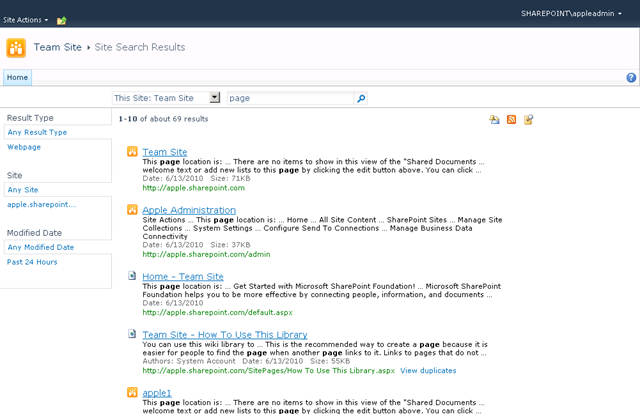This screenshot has width=640, height=414.
Task: Open the Apple Administration result
Action: (x=189, y=210)
